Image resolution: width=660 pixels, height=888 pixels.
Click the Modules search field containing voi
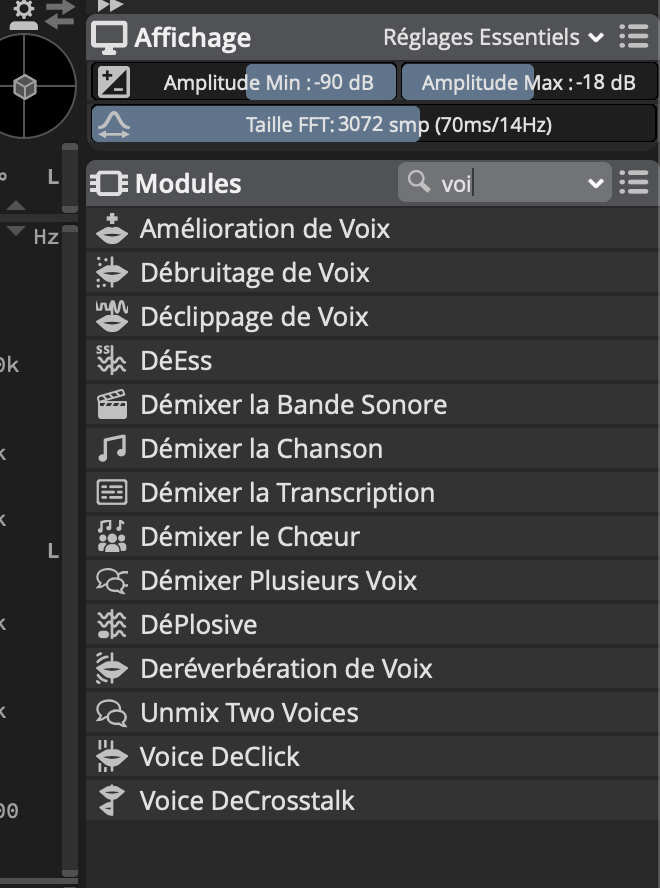(x=504, y=182)
